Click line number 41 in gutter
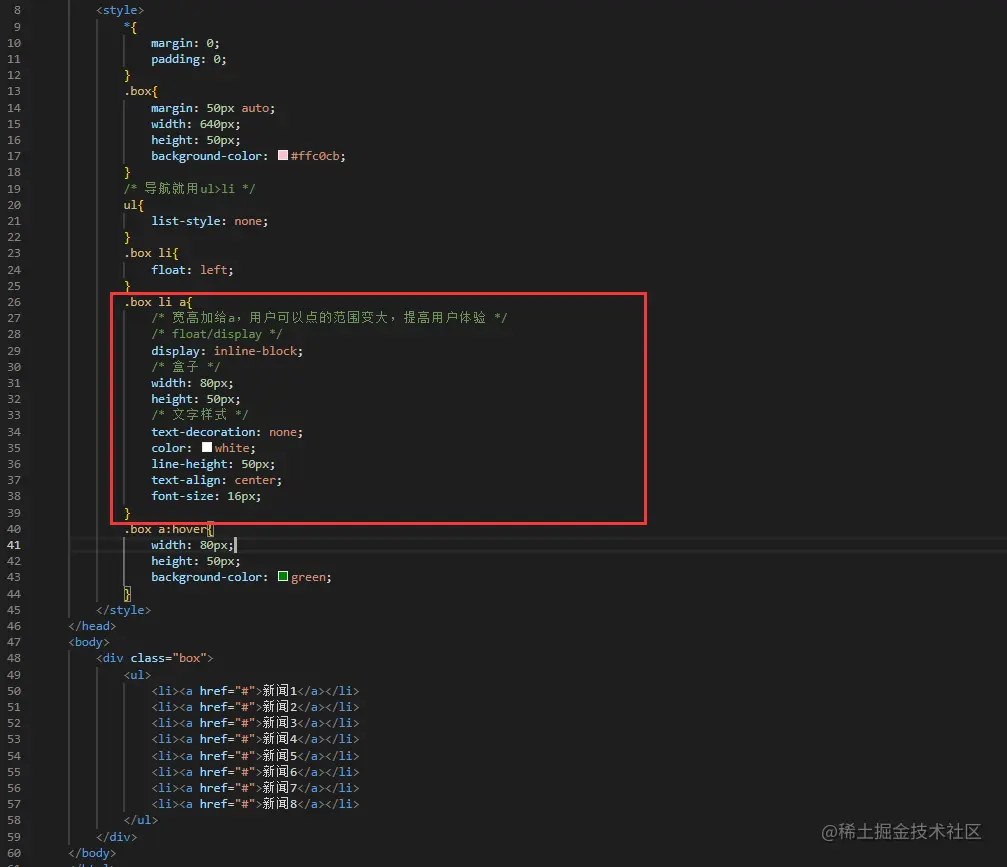The width and height of the screenshot is (1007, 867). coord(14,545)
